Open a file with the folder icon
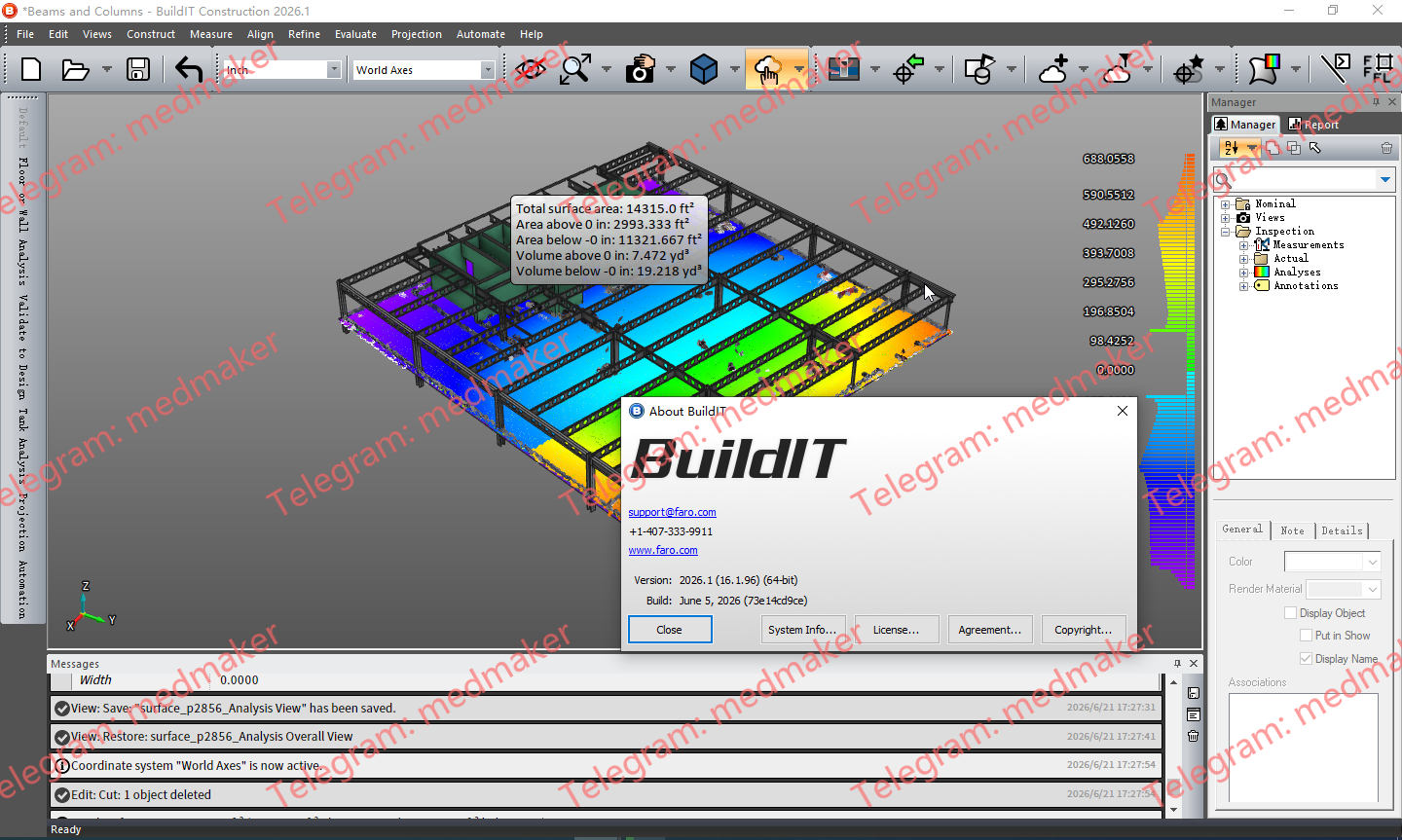 [75, 69]
